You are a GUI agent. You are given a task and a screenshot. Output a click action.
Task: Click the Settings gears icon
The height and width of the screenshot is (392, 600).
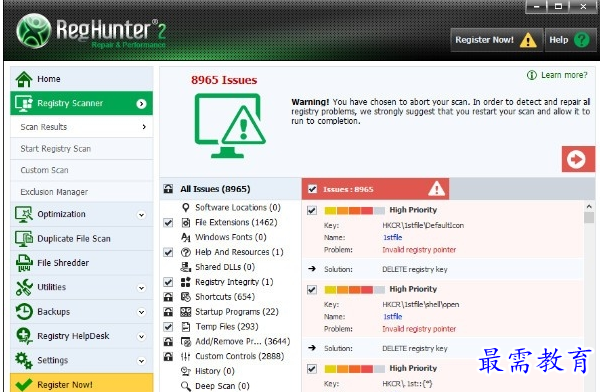tap(24, 360)
